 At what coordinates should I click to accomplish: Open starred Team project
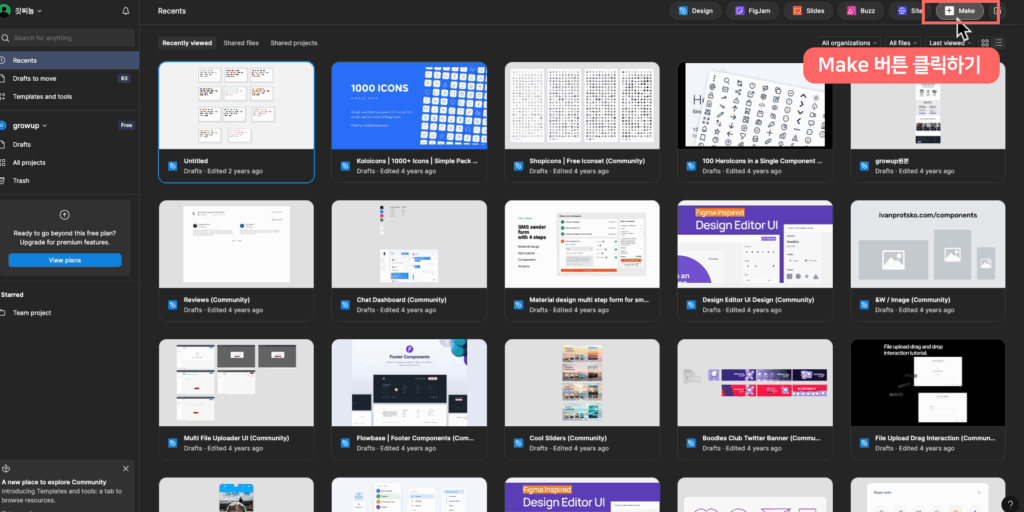click(x=69, y=313)
